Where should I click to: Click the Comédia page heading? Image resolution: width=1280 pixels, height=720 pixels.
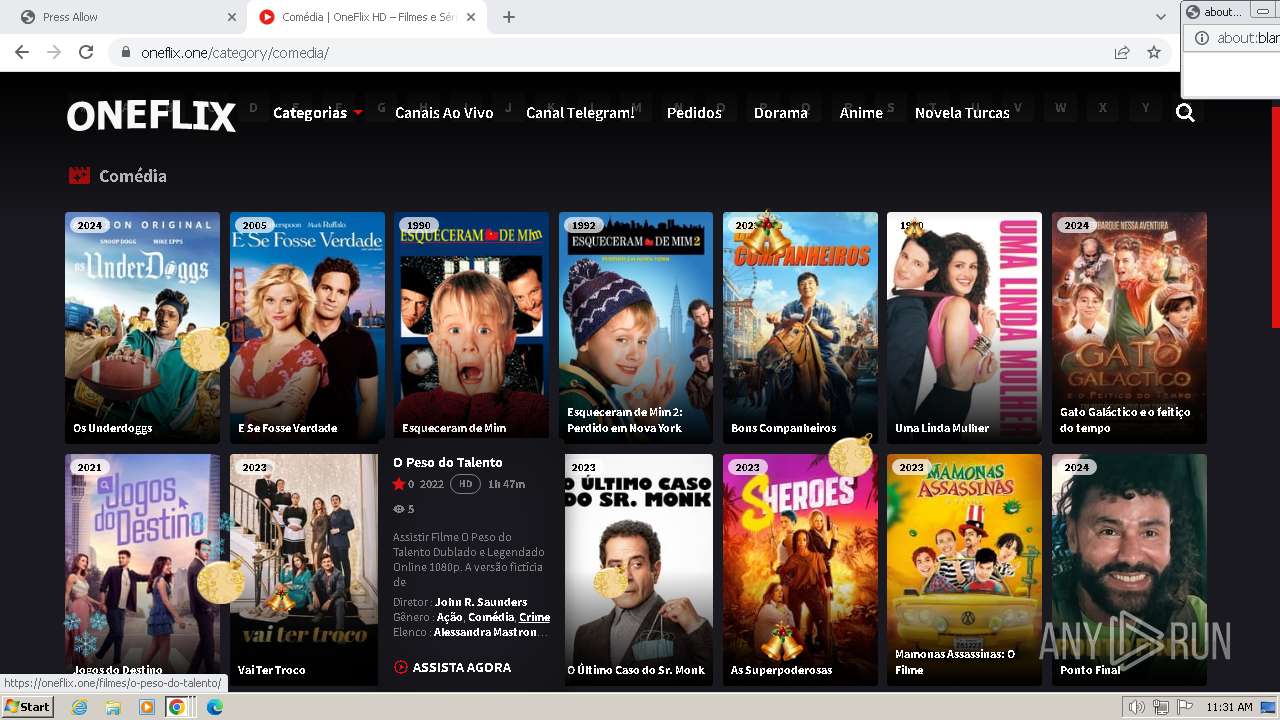click(133, 176)
